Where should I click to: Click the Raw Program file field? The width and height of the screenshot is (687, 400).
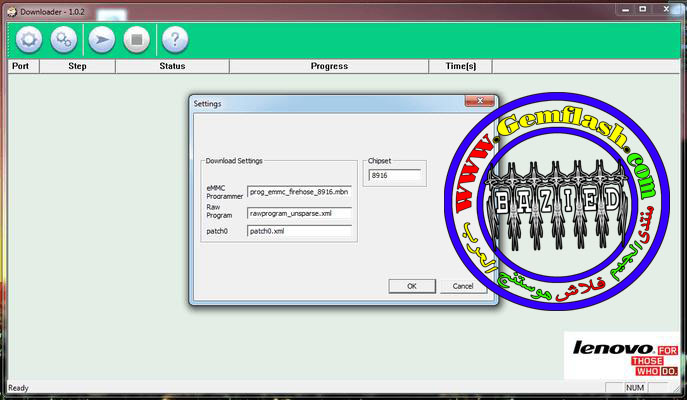[299, 213]
